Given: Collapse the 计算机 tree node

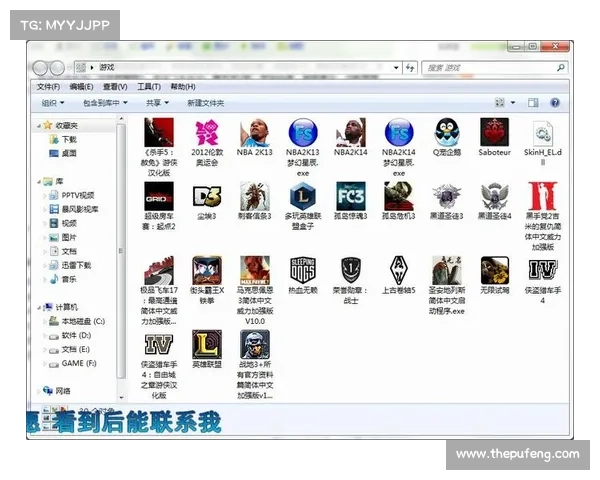Looking at the screenshot, I should 39,307.
